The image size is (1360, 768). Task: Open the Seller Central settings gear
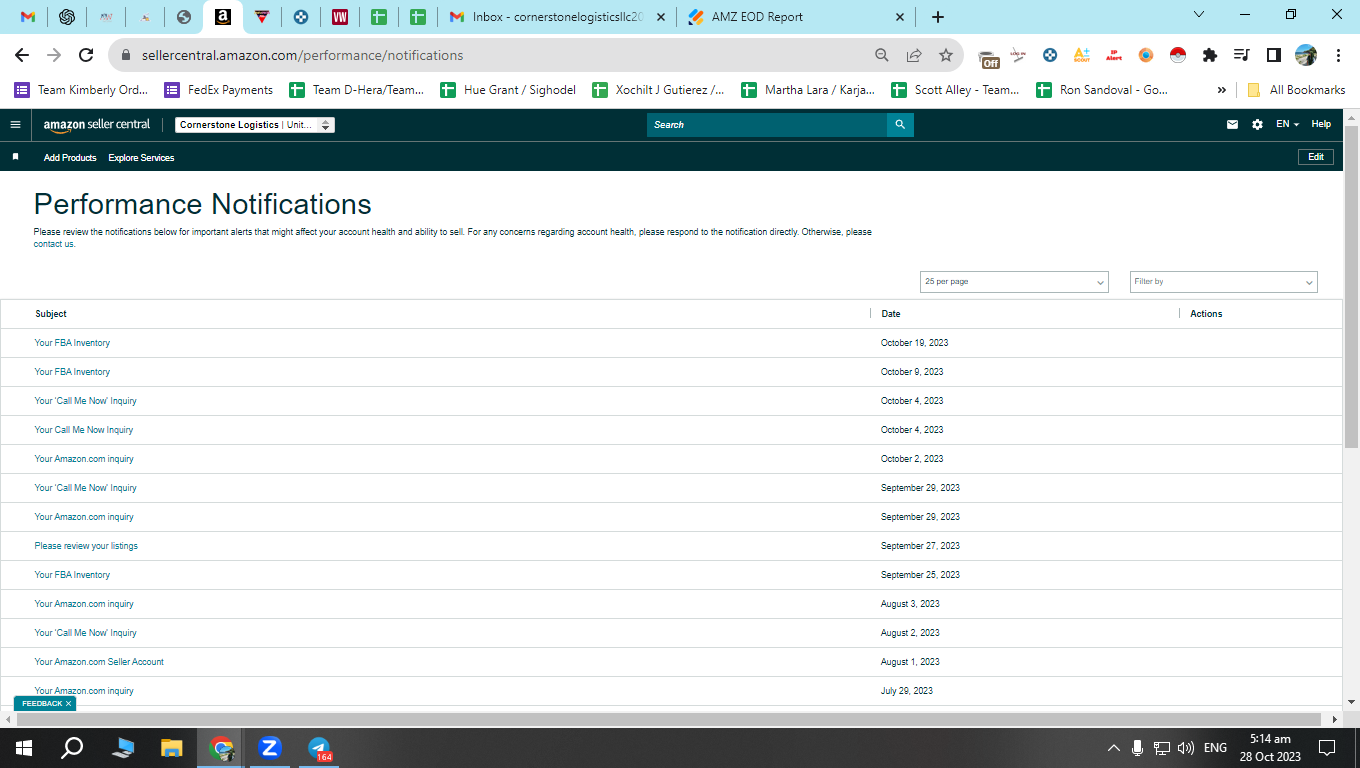[x=1257, y=125]
